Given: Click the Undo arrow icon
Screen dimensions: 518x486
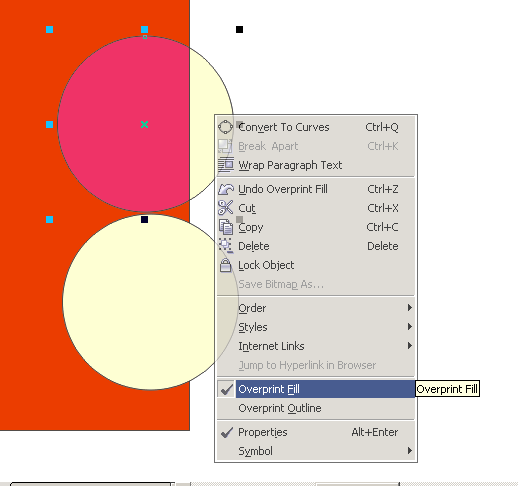Looking at the screenshot, I should [226, 189].
